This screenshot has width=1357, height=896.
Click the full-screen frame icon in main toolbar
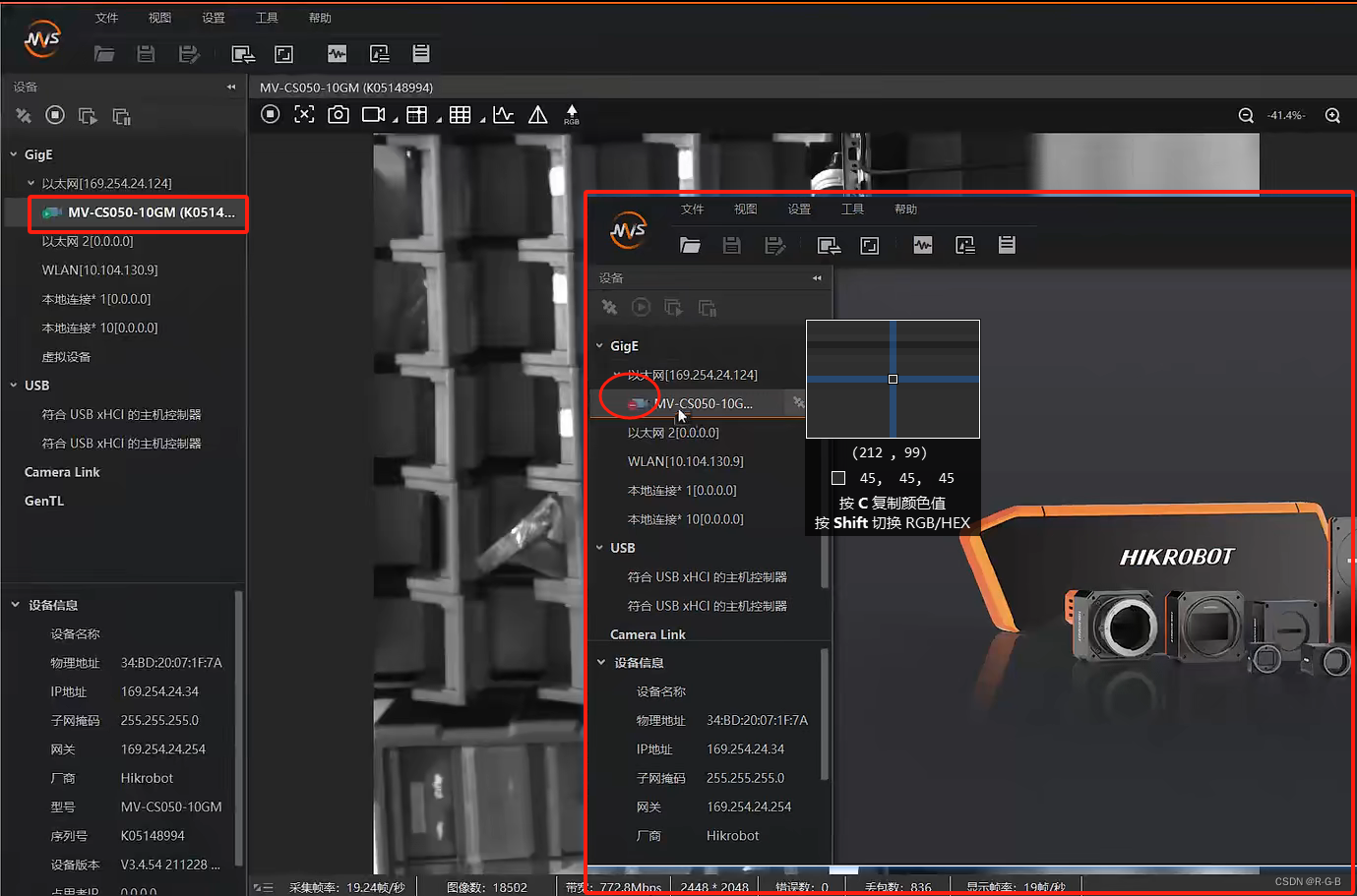pos(284,54)
